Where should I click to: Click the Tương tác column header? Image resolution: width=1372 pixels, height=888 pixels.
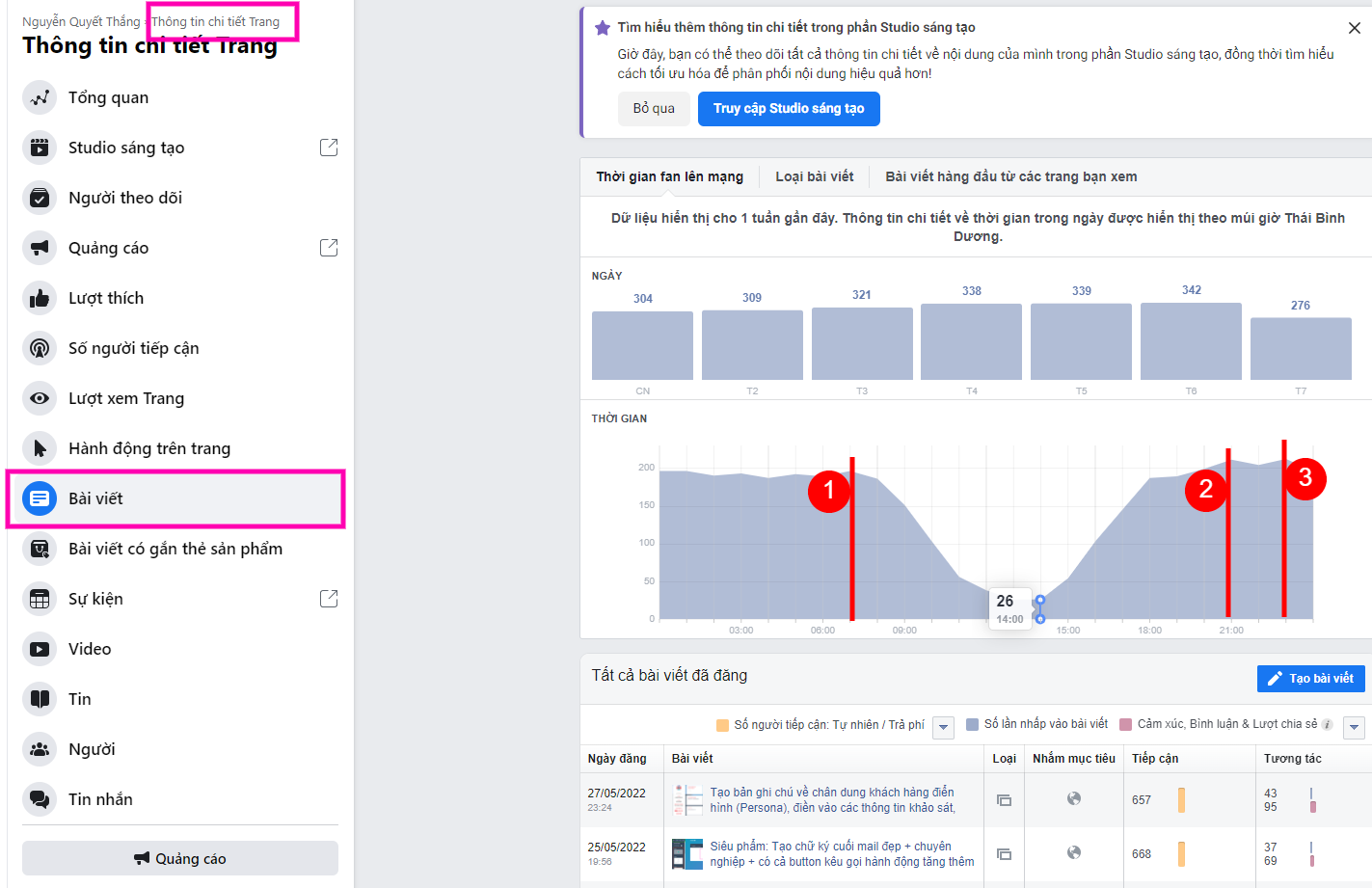(1293, 759)
